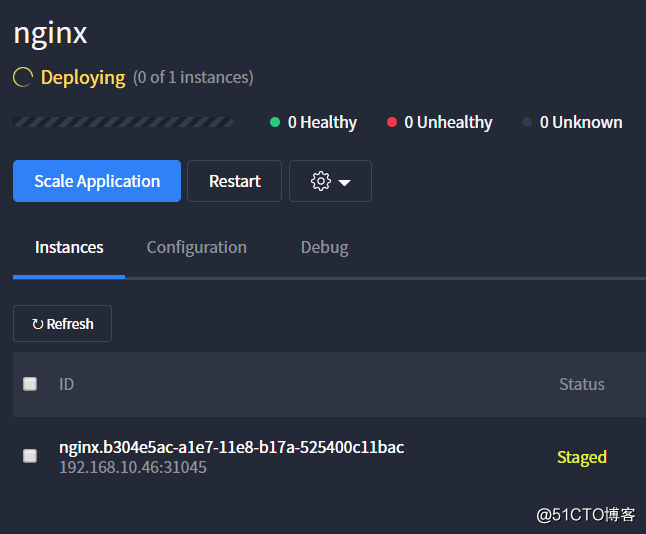646x534 pixels.
Task: Click the Deploying spinner icon
Action: (23, 77)
